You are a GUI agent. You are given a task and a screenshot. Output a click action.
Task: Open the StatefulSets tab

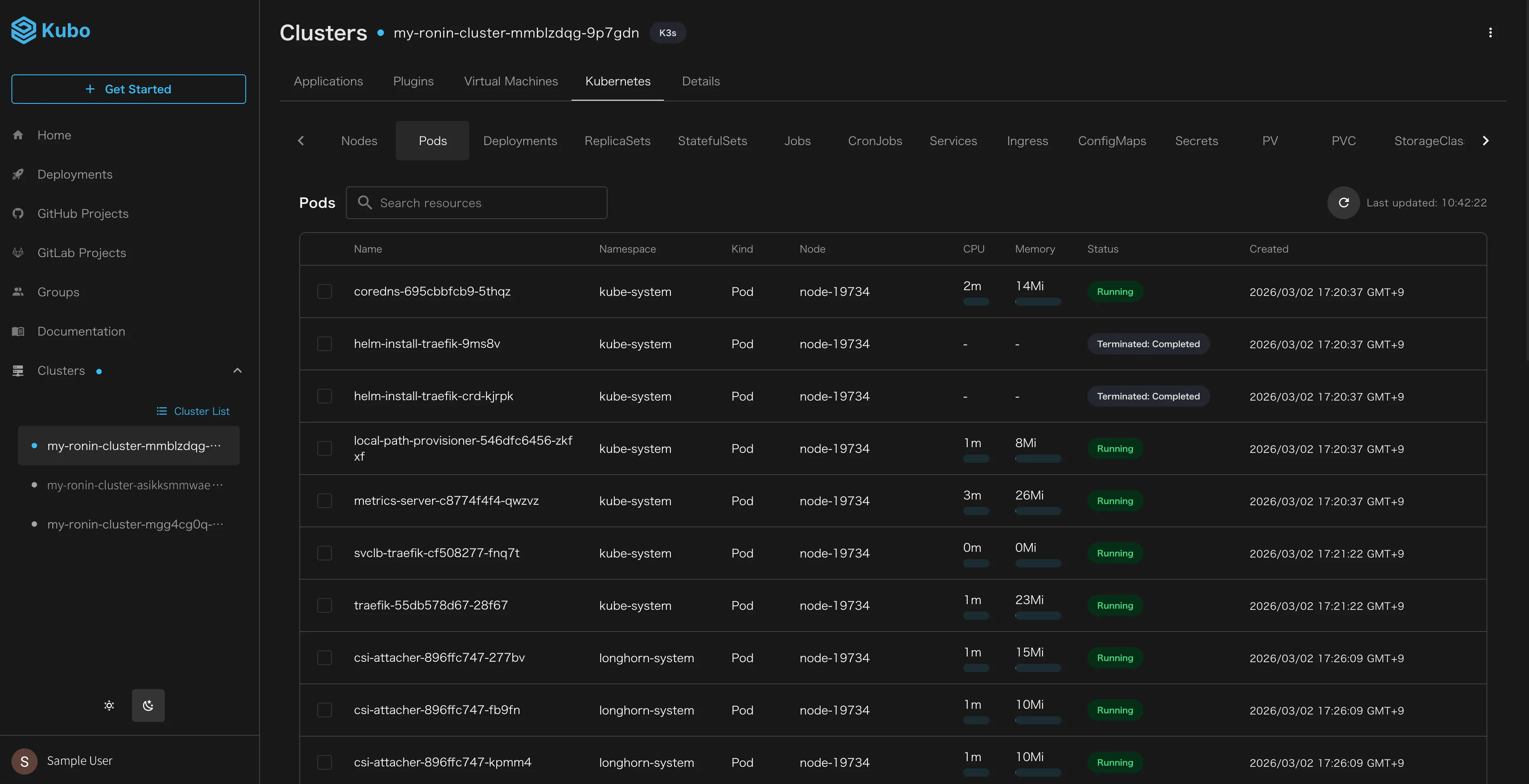tap(712, 141)
